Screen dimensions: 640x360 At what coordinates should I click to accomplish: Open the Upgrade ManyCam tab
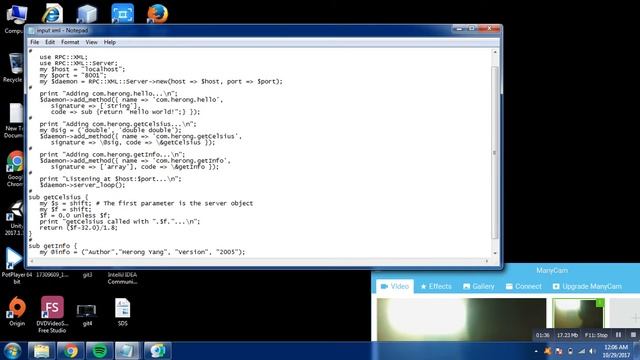coord(587,287)
